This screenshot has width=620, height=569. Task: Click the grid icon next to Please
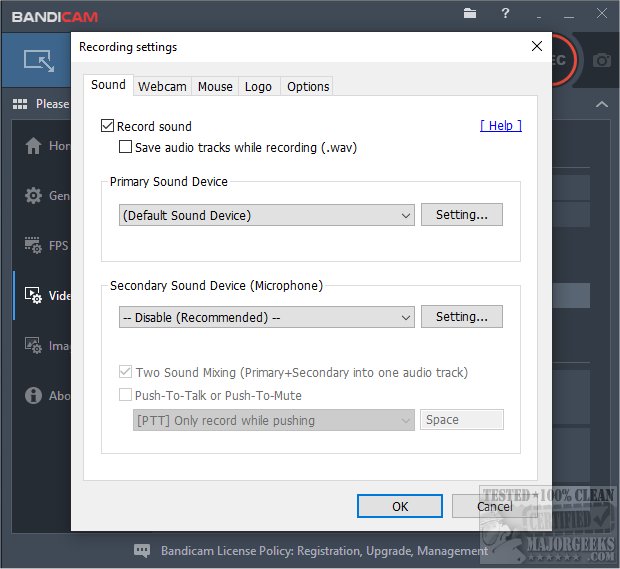point(20,104)
